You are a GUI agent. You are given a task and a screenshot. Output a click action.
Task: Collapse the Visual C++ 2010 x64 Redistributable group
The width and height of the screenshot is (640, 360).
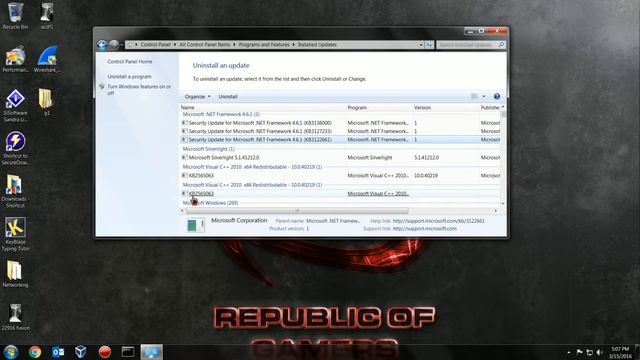coord(252,167)
